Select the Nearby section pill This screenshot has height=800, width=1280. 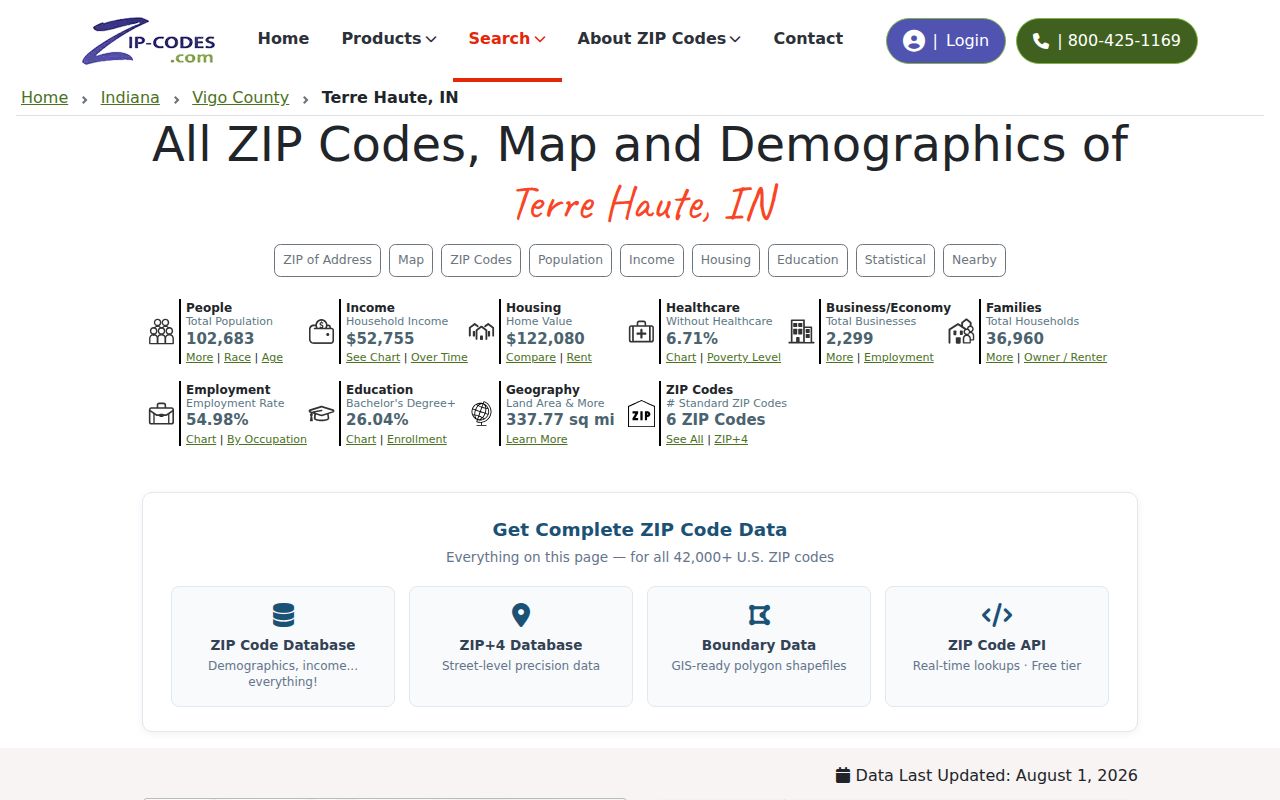tap(974, 260)
